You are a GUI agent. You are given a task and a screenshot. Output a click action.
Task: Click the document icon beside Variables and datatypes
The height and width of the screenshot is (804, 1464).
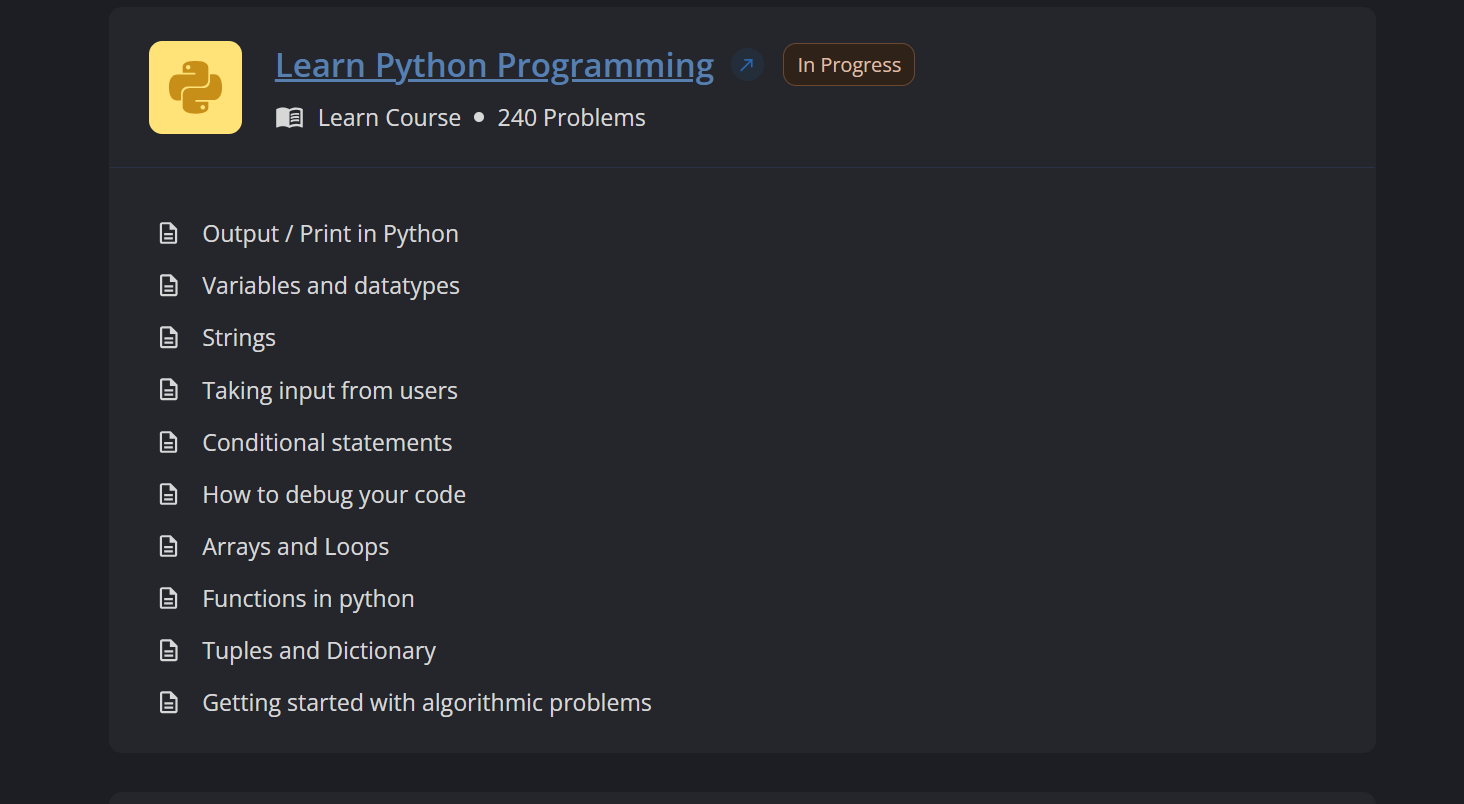click(169, 286)
